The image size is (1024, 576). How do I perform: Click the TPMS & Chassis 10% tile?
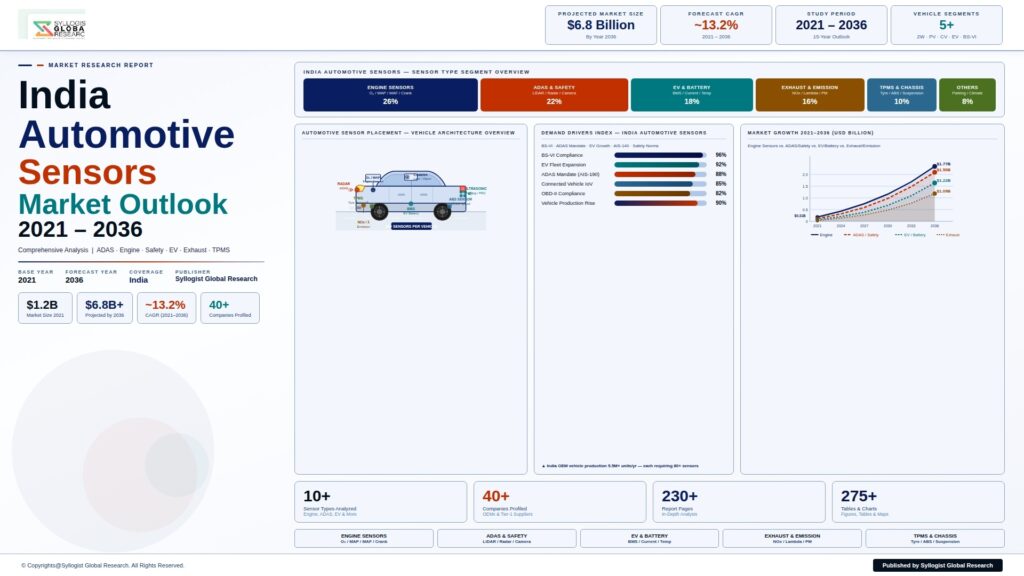(x=901, y=95)
